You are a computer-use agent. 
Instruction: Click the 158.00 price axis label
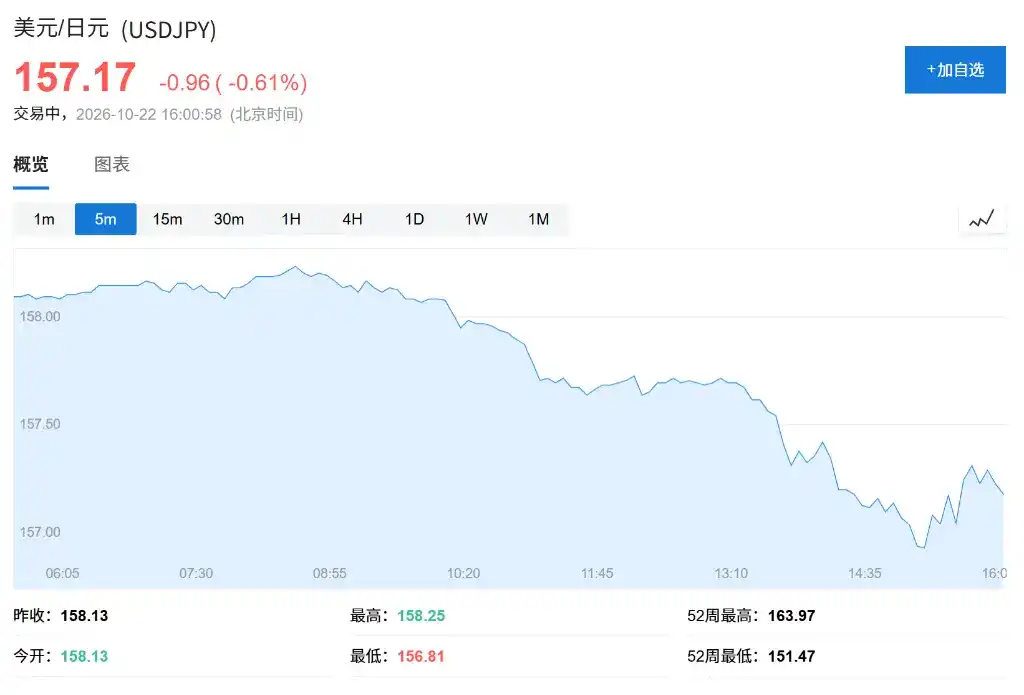point(40,316)
